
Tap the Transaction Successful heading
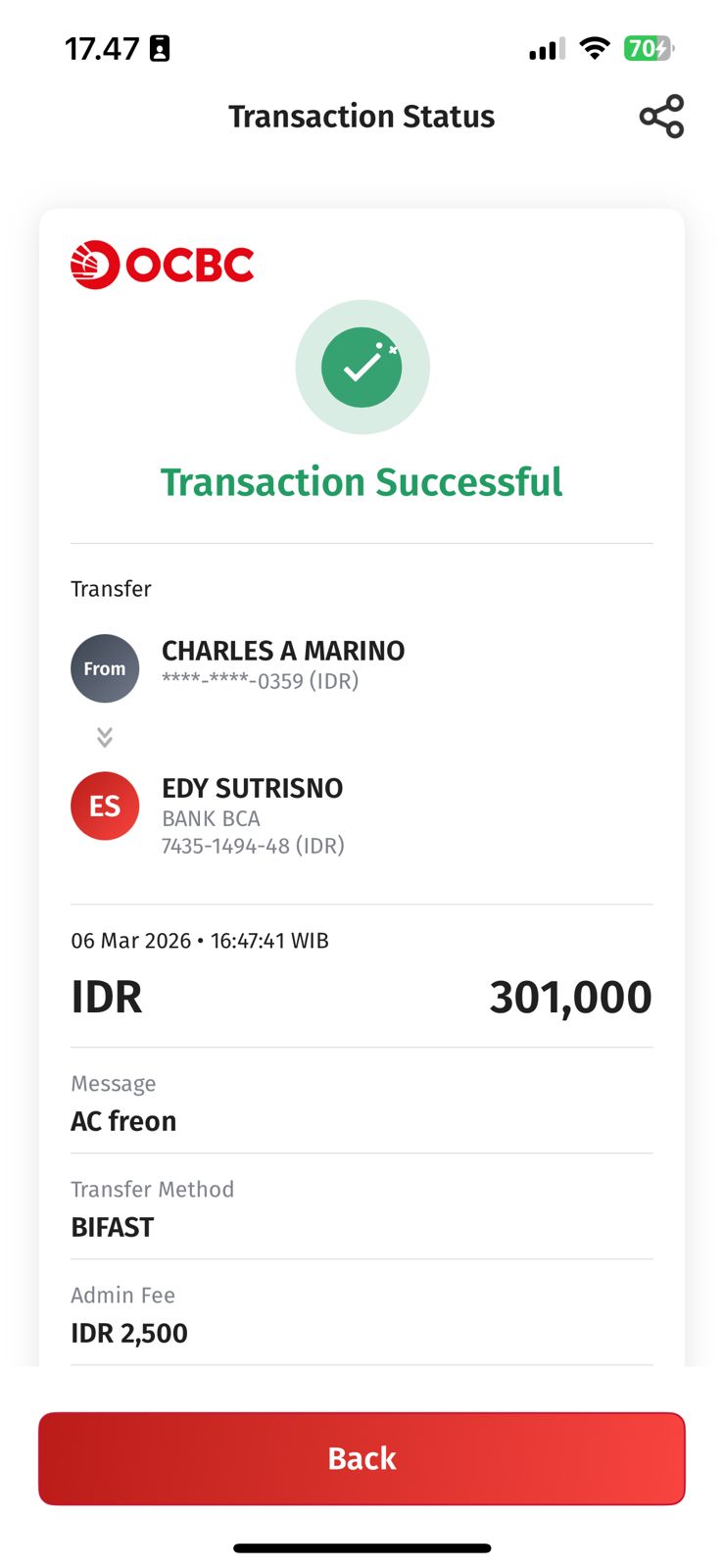(x=362, y=482)
